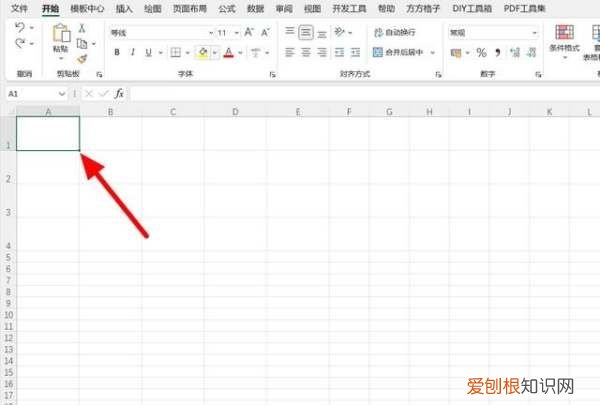Click into the formula bar

365,93
